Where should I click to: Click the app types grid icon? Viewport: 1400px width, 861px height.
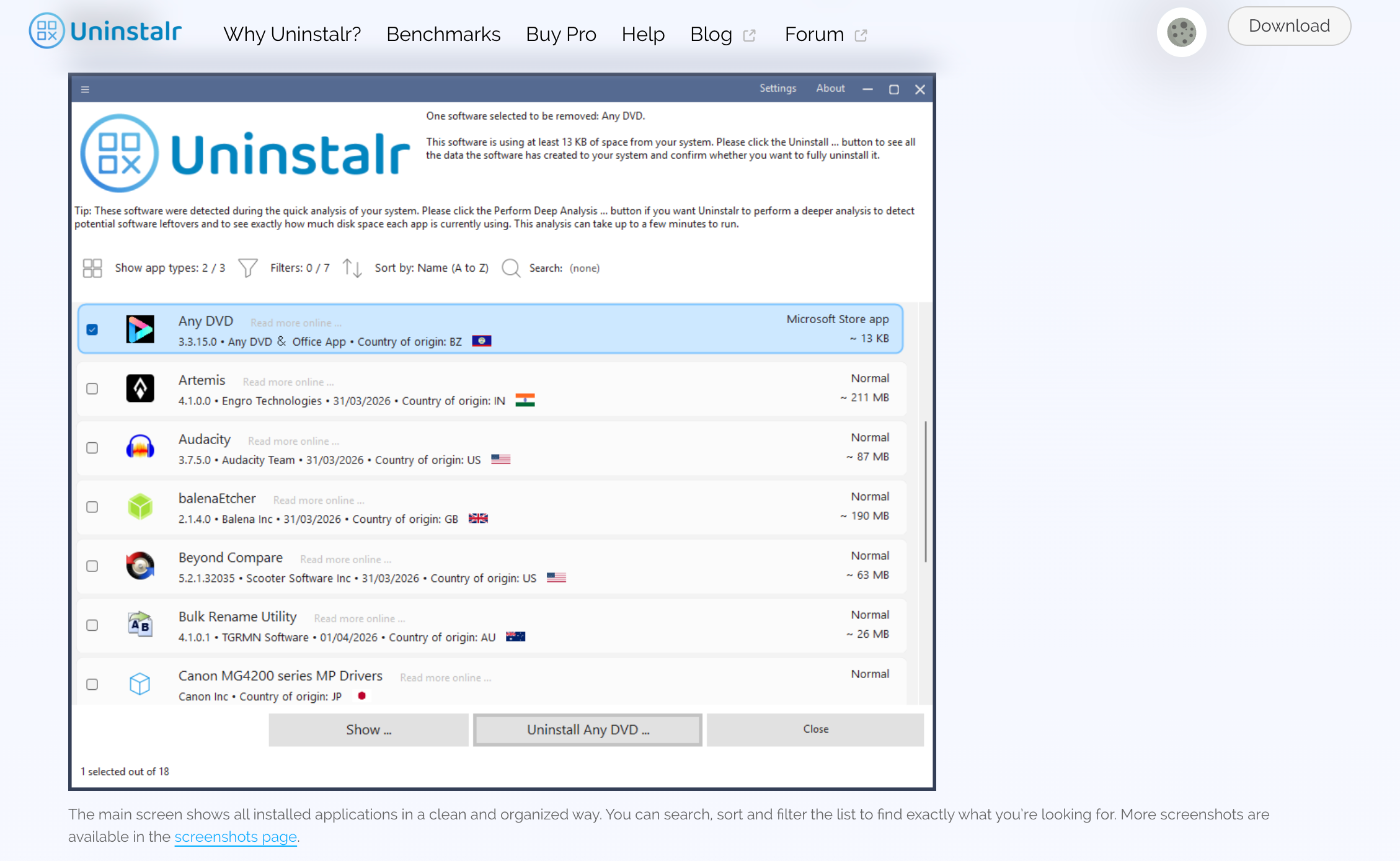pos(92,268)
